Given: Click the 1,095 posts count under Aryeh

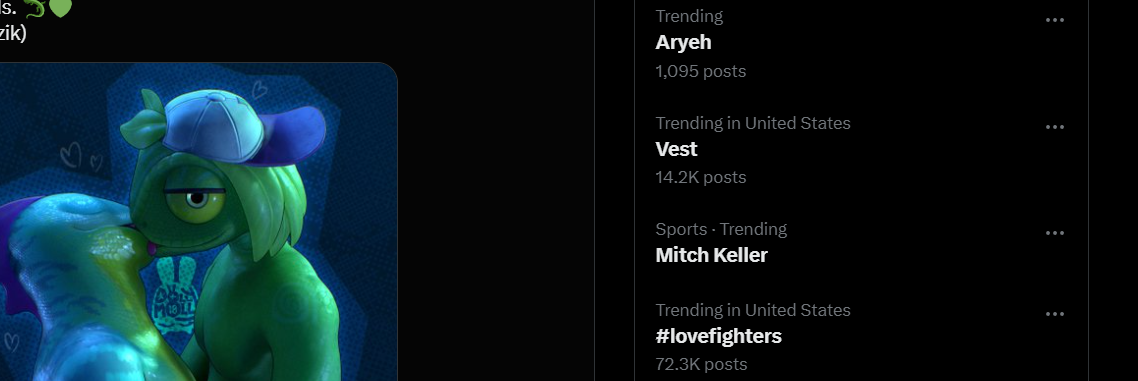Looking at the screenshot, I should 700,71.
